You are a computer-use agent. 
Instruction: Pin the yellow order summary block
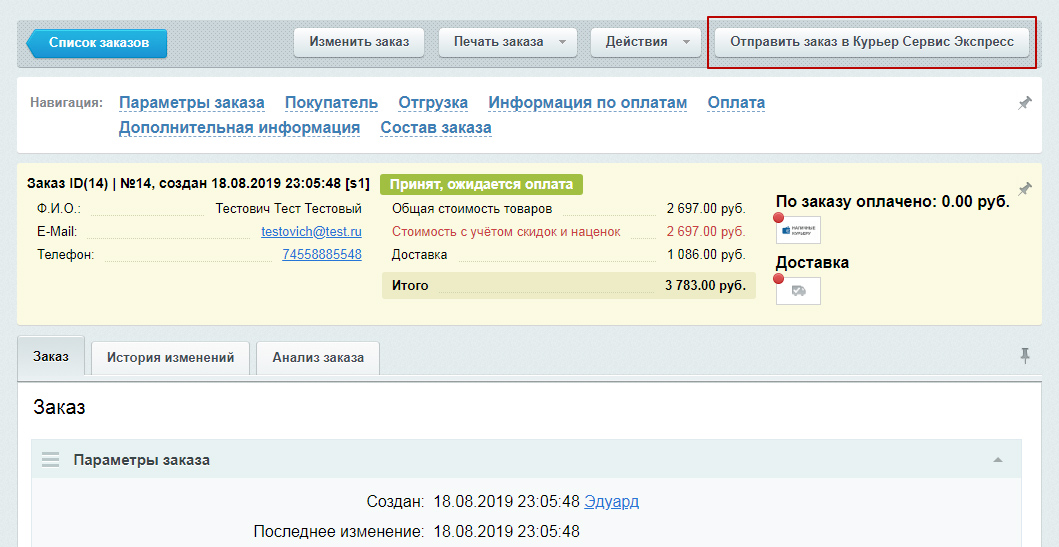pyautogui.click(x=1025, y=188)
